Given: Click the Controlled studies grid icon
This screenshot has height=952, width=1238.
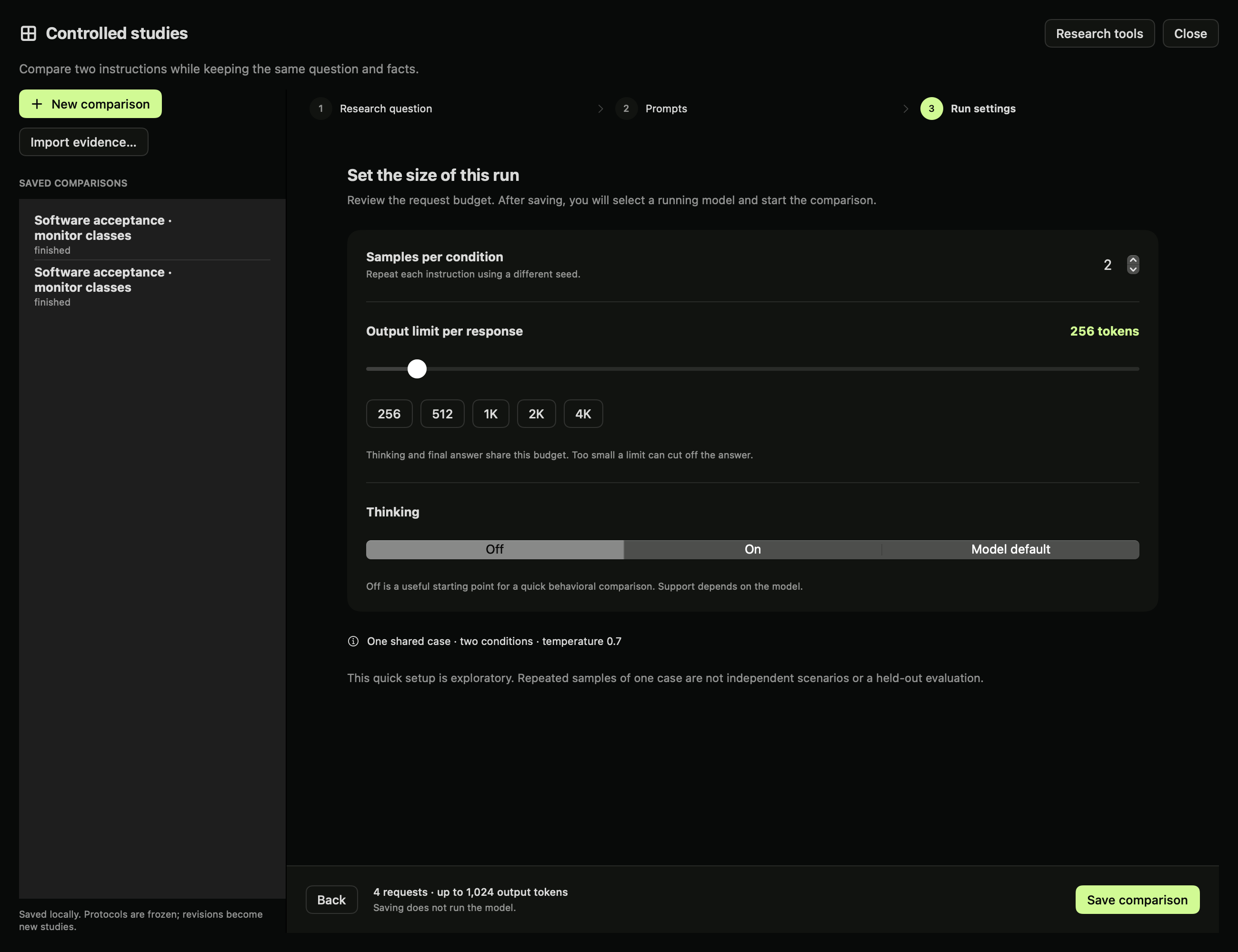Looking at the screenshot, I should [x=29, y=33].
